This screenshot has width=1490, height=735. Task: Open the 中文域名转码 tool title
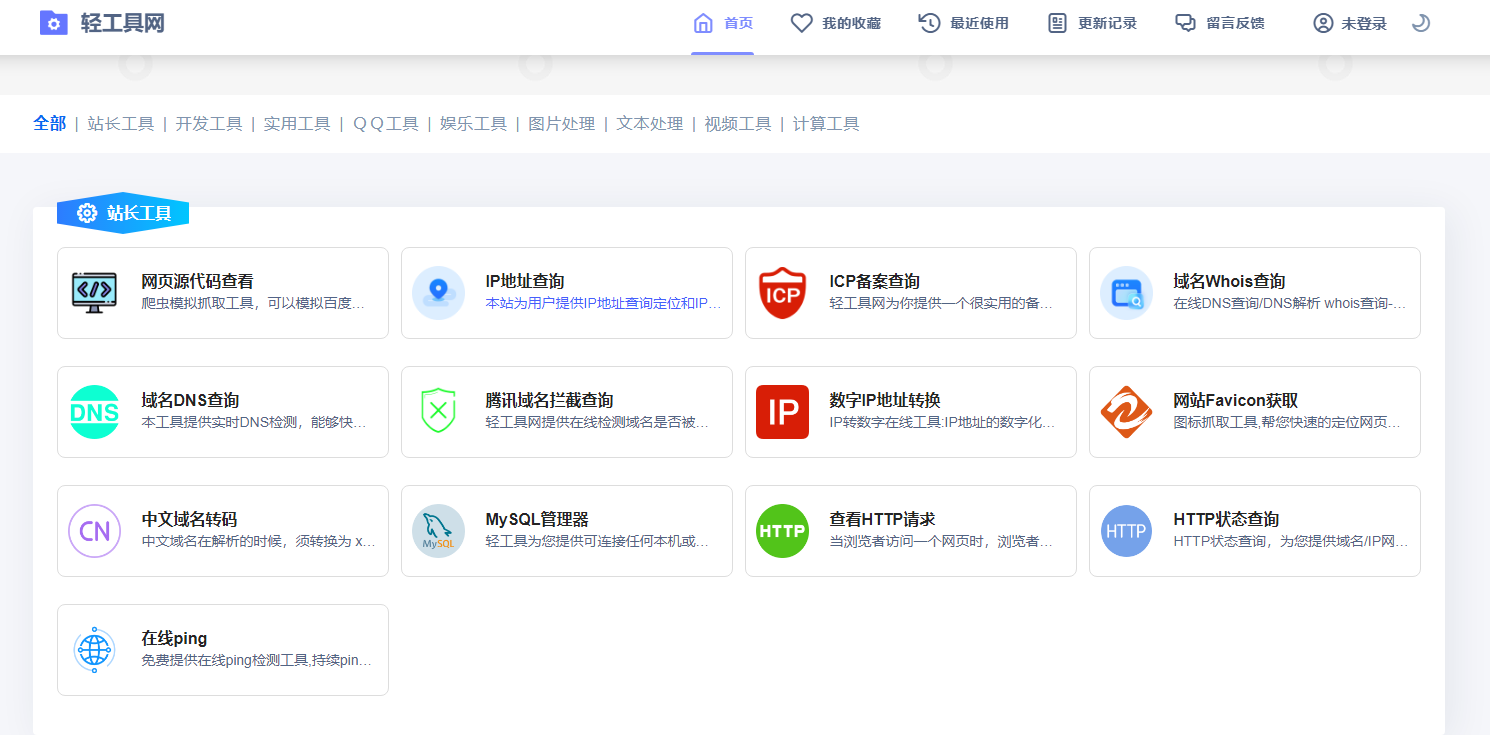[189, 520]
